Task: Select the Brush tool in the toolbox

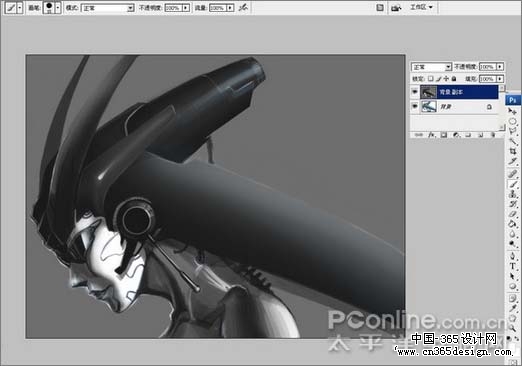Action: coord(513,184)
